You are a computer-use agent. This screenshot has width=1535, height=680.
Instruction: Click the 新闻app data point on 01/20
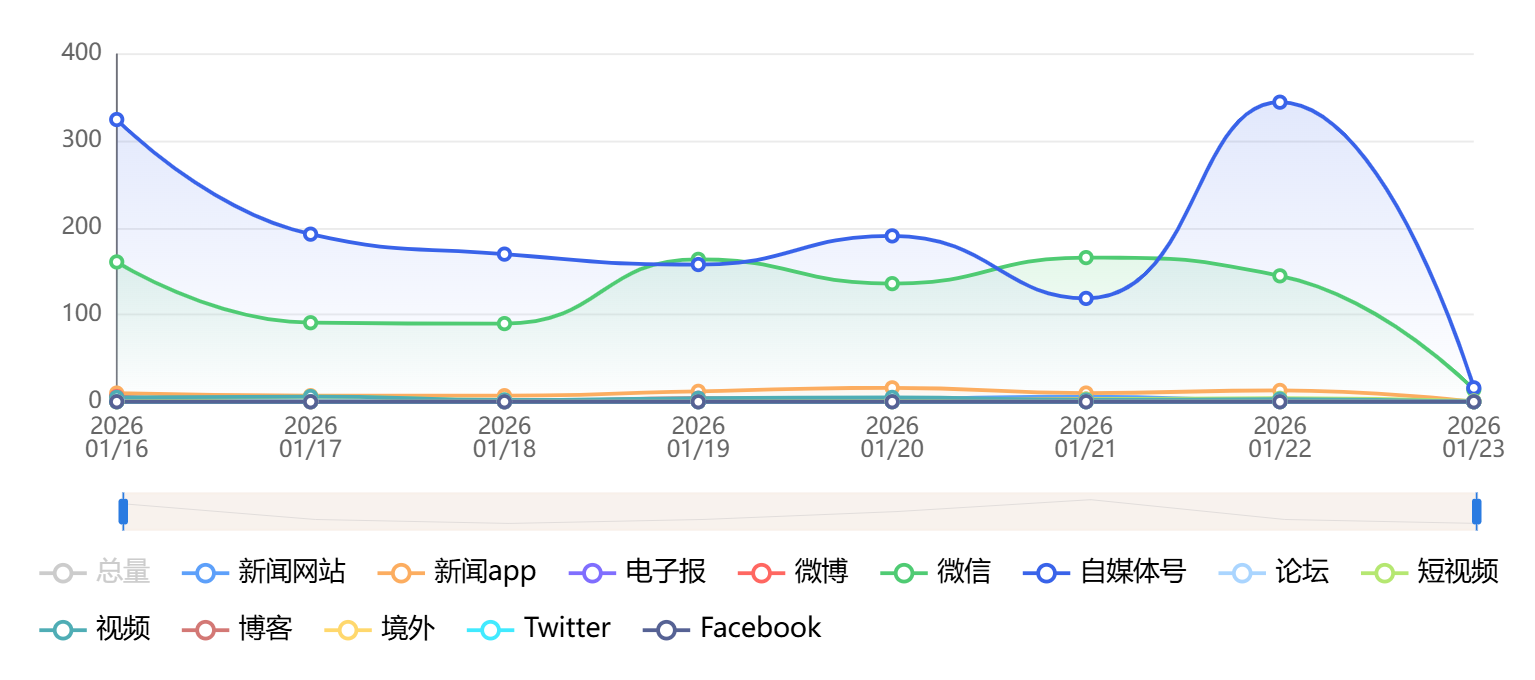click(x=892, y=388)
